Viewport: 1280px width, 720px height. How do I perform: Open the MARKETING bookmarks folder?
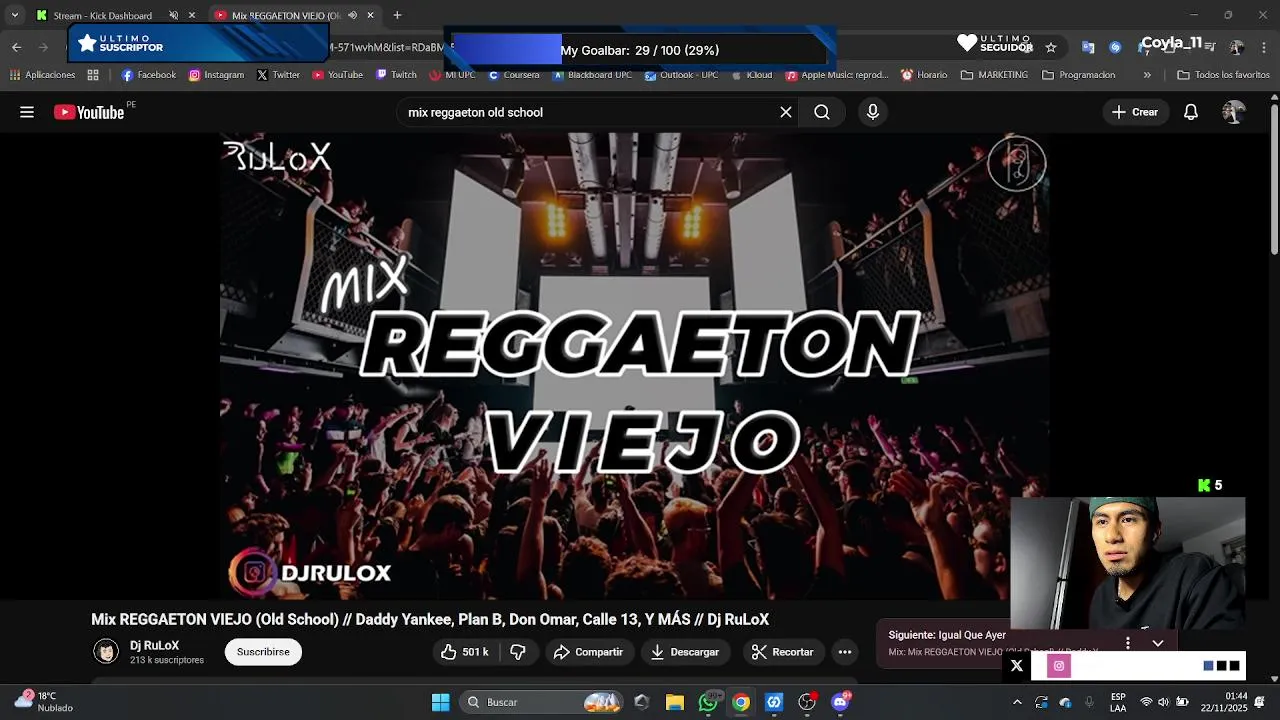pyautogui.click(x=994, y=75)
